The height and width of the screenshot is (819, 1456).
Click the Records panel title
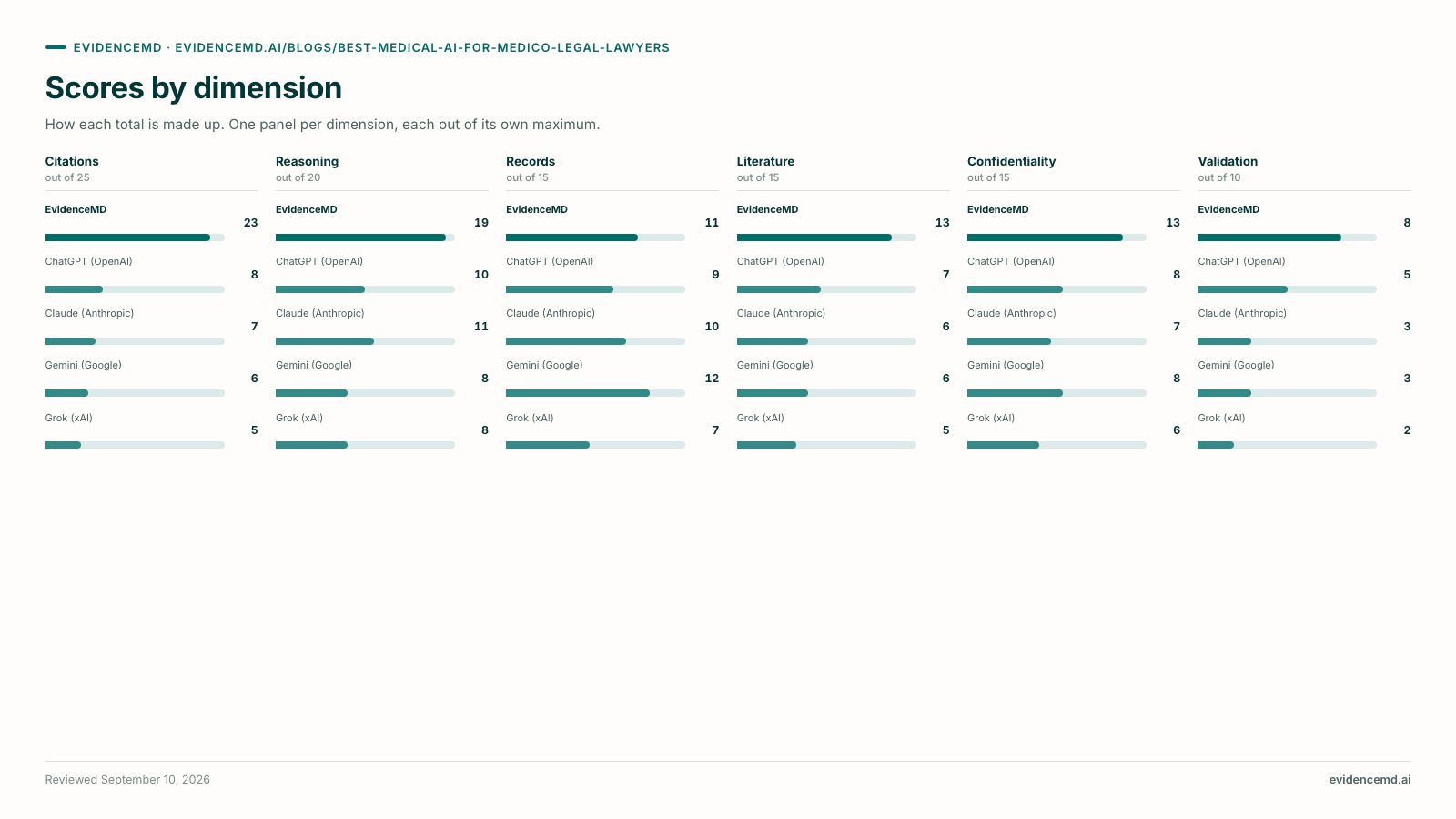point(531,161)
